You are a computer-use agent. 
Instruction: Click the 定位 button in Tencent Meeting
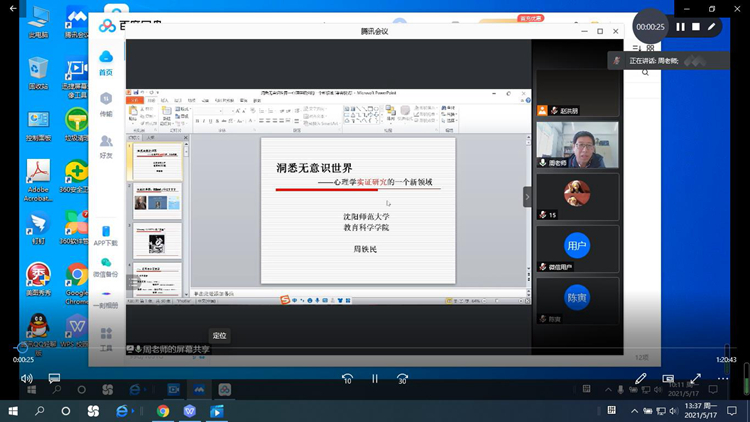pos(220,335)
